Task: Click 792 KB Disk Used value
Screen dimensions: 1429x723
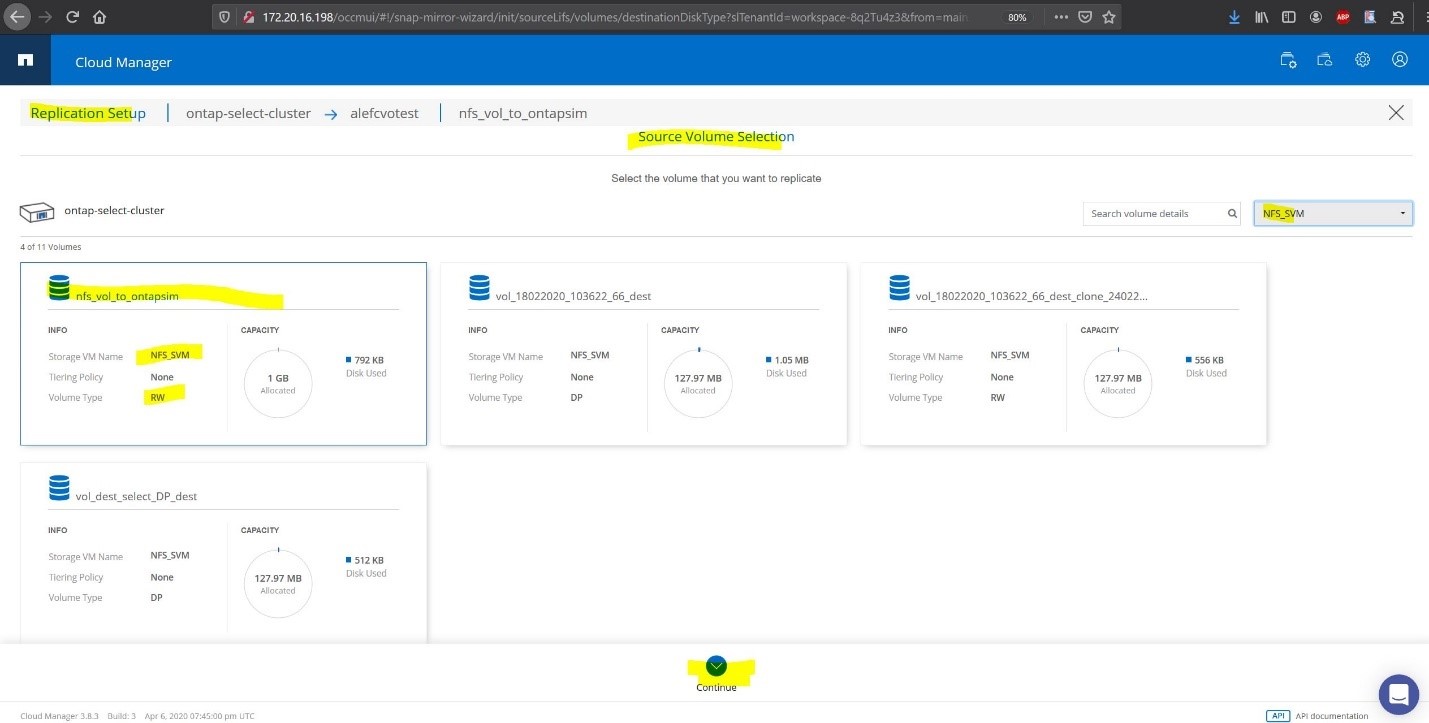Action: click(x=370, y=360)
